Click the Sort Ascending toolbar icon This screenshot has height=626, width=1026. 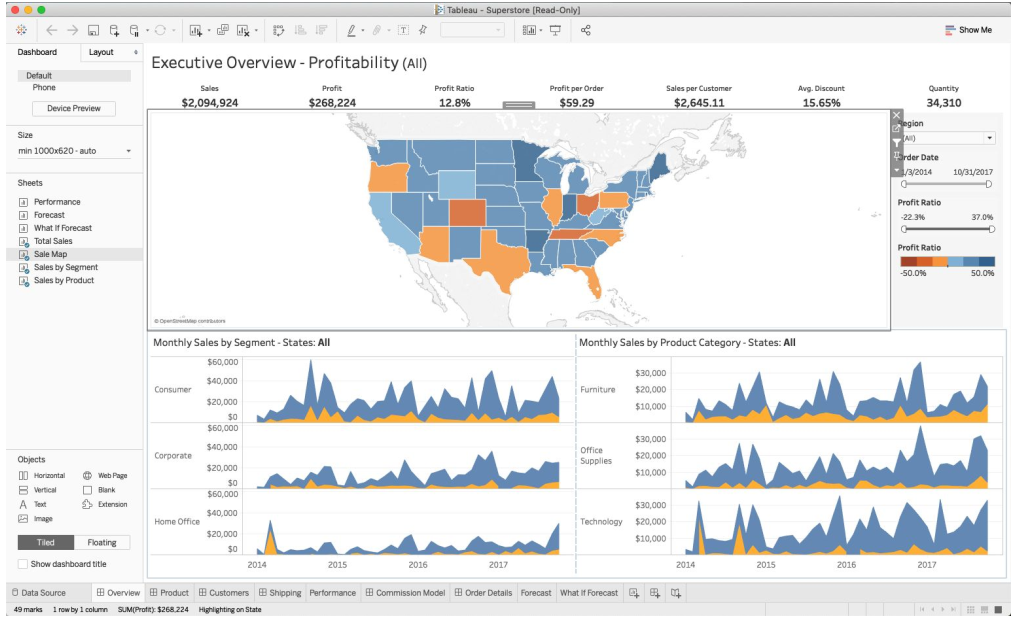(300, 30)
